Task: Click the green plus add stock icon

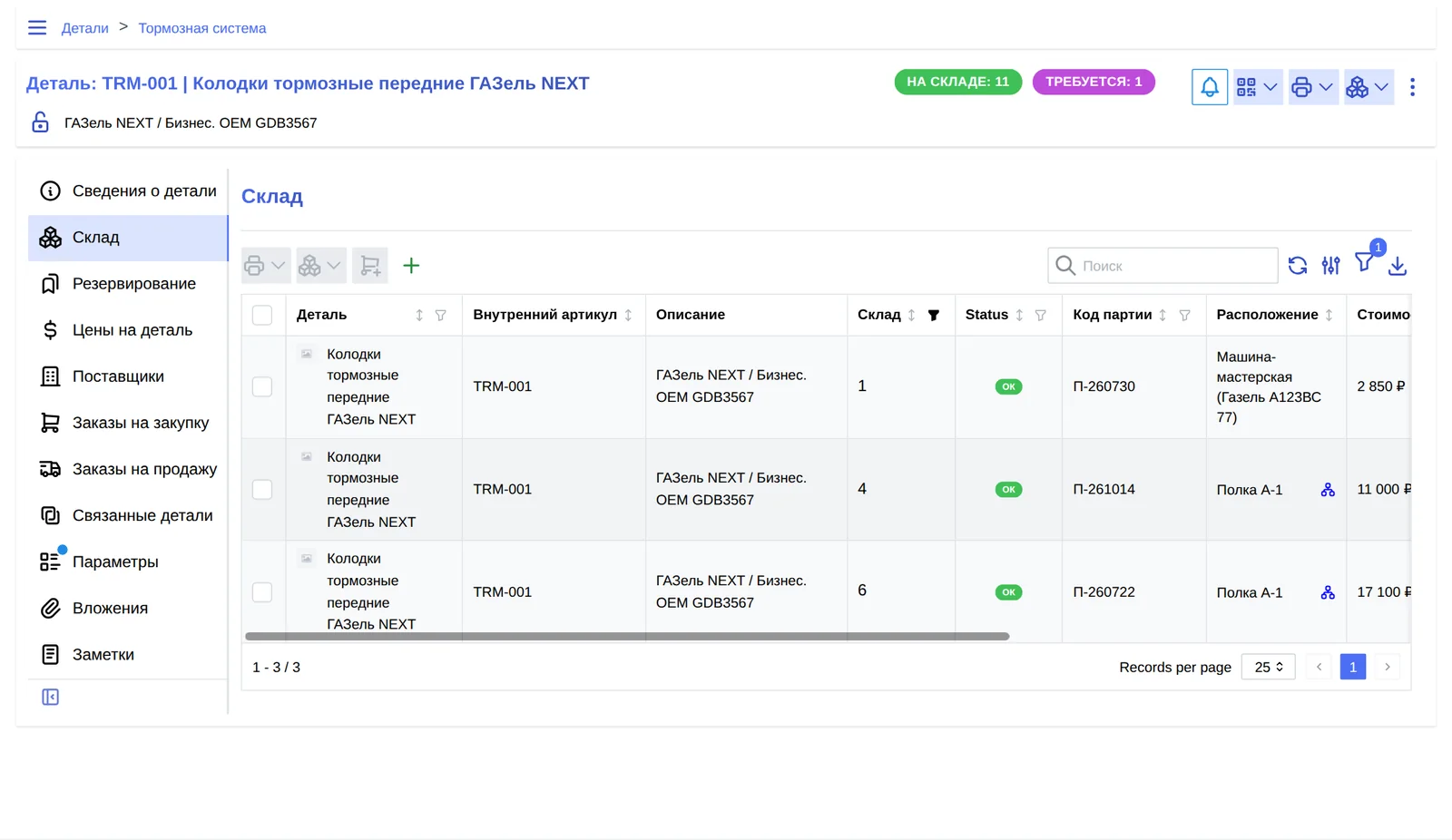Action: click(x=411, y=266)
